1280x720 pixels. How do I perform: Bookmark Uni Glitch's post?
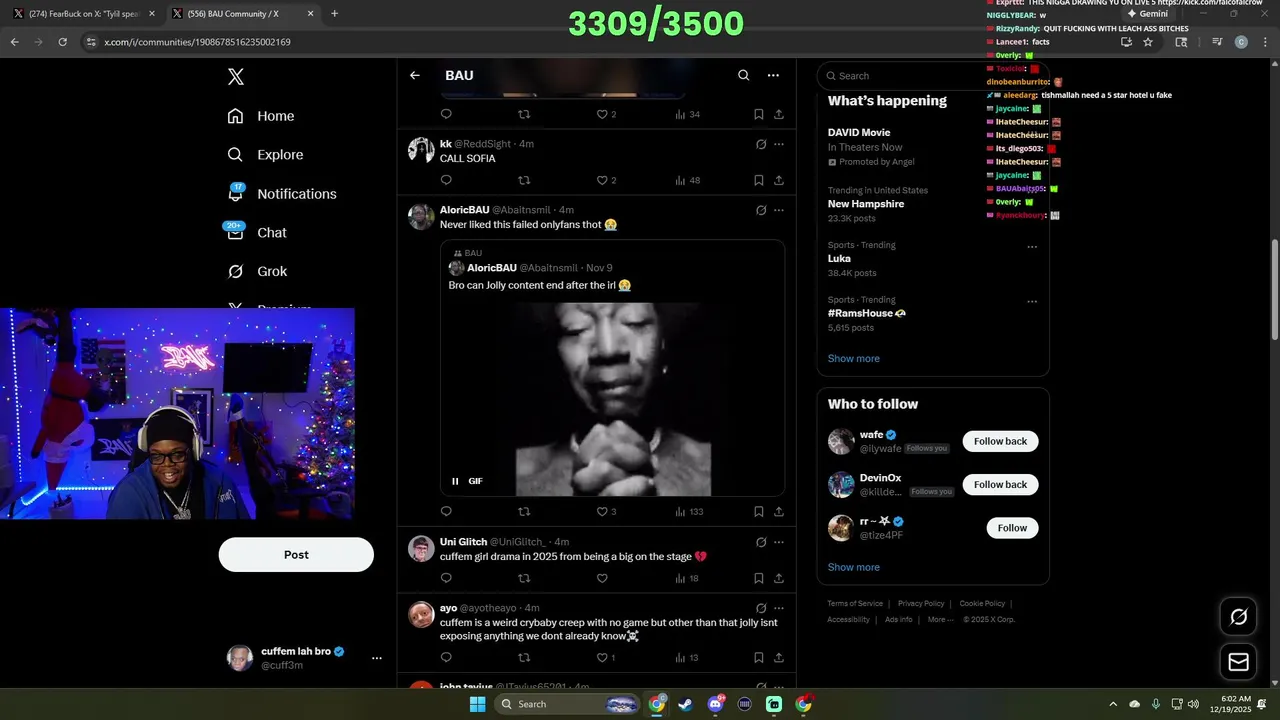pos(759,578)
